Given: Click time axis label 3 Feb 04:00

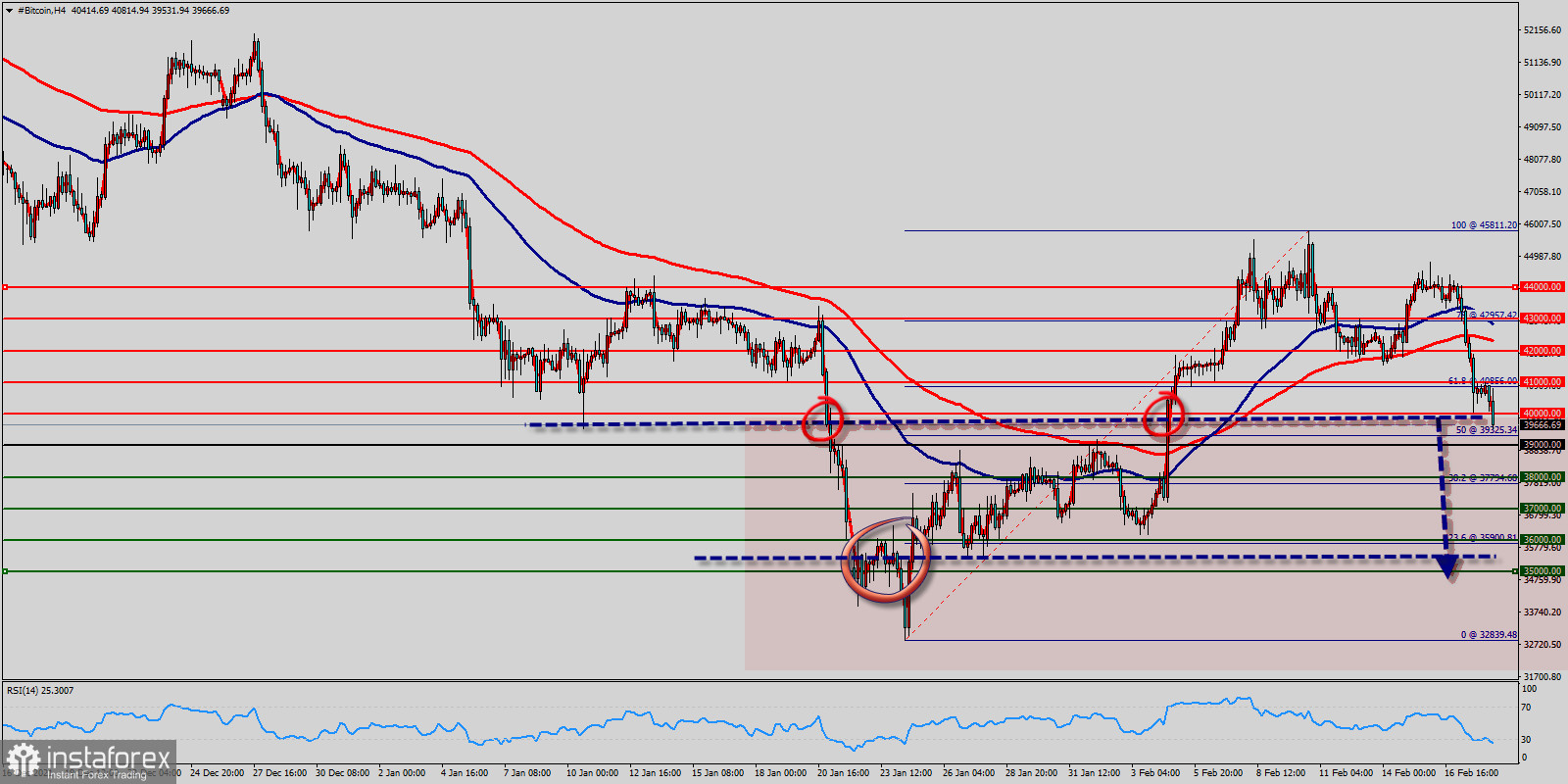Looking at the screenshot, I should point(1155,773).
